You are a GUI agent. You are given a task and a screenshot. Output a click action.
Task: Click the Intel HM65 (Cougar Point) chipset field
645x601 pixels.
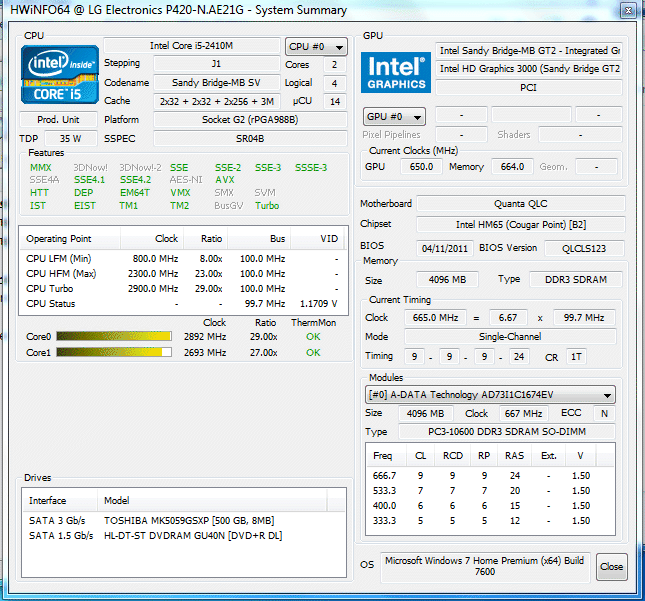[521, 225]
